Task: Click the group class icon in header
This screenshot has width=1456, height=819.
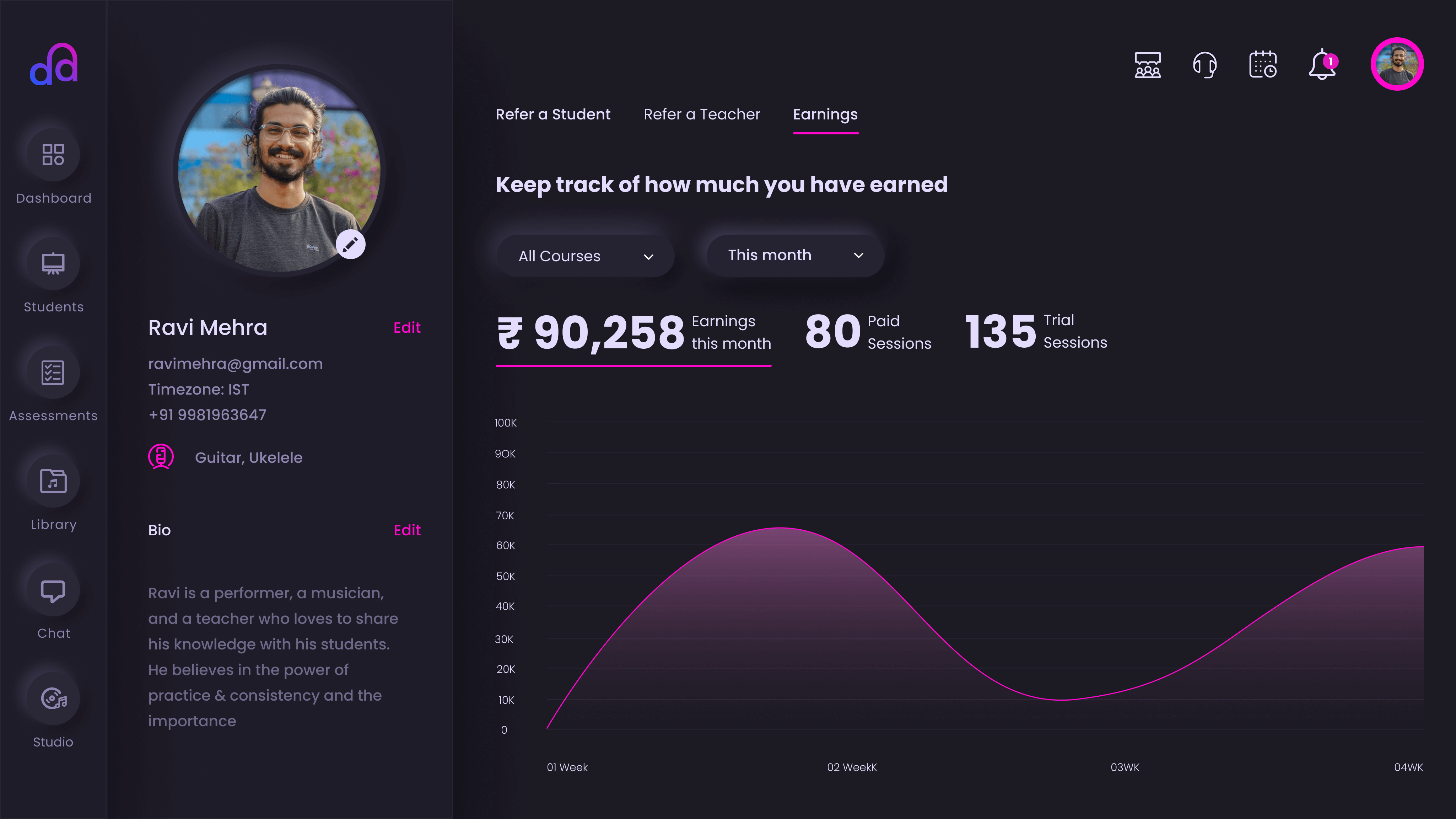Action: (x=1147, y=65)
